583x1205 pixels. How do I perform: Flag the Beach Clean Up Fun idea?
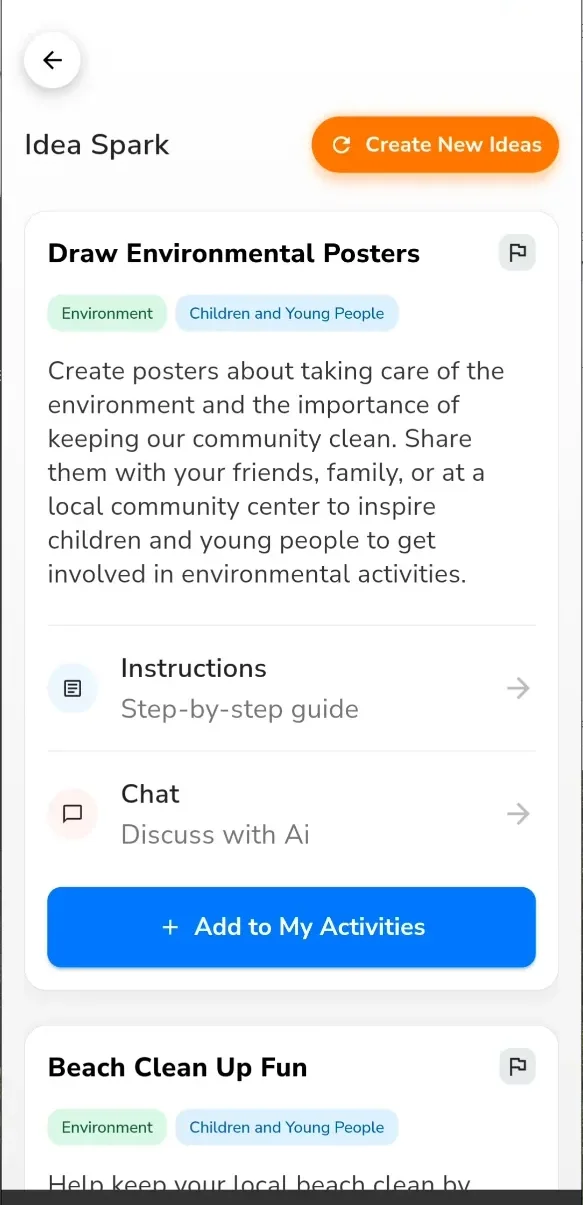click(x=517, y=1066)
